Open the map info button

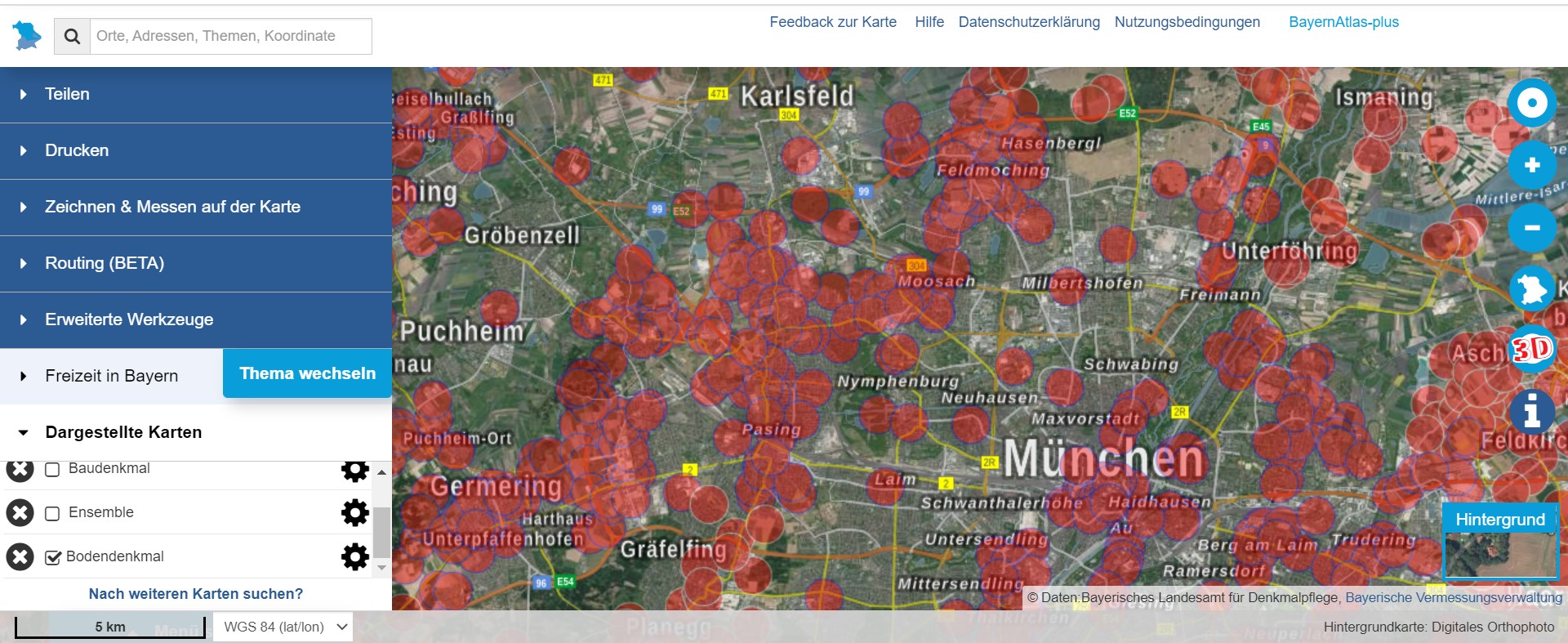click(1532, 411)
